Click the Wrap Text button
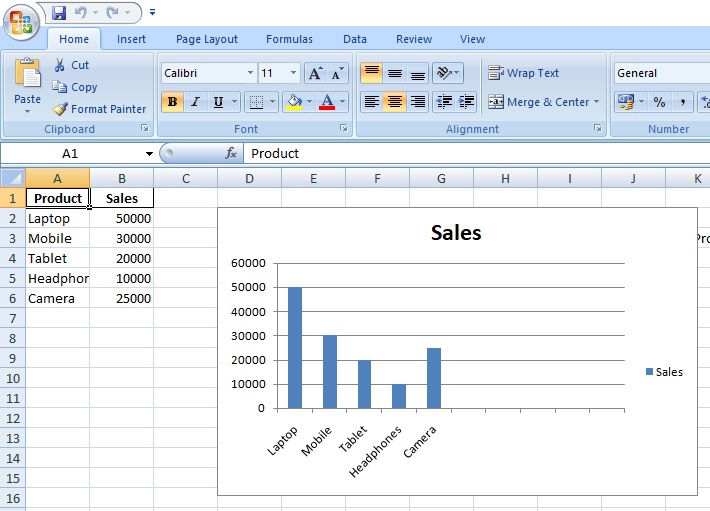The width and height of the screenshot is (710, 511). (524, 73)
